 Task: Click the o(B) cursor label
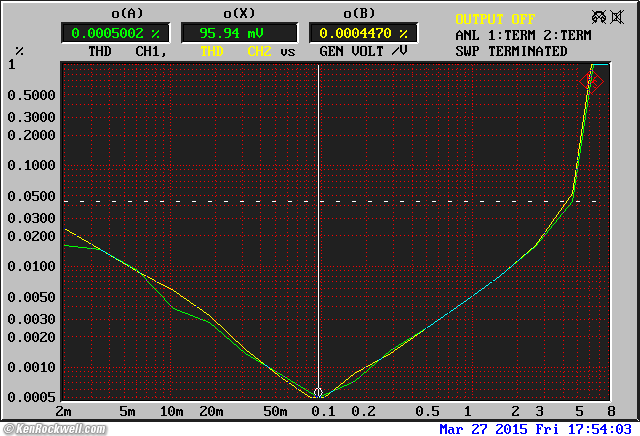[x=361, y=14]
